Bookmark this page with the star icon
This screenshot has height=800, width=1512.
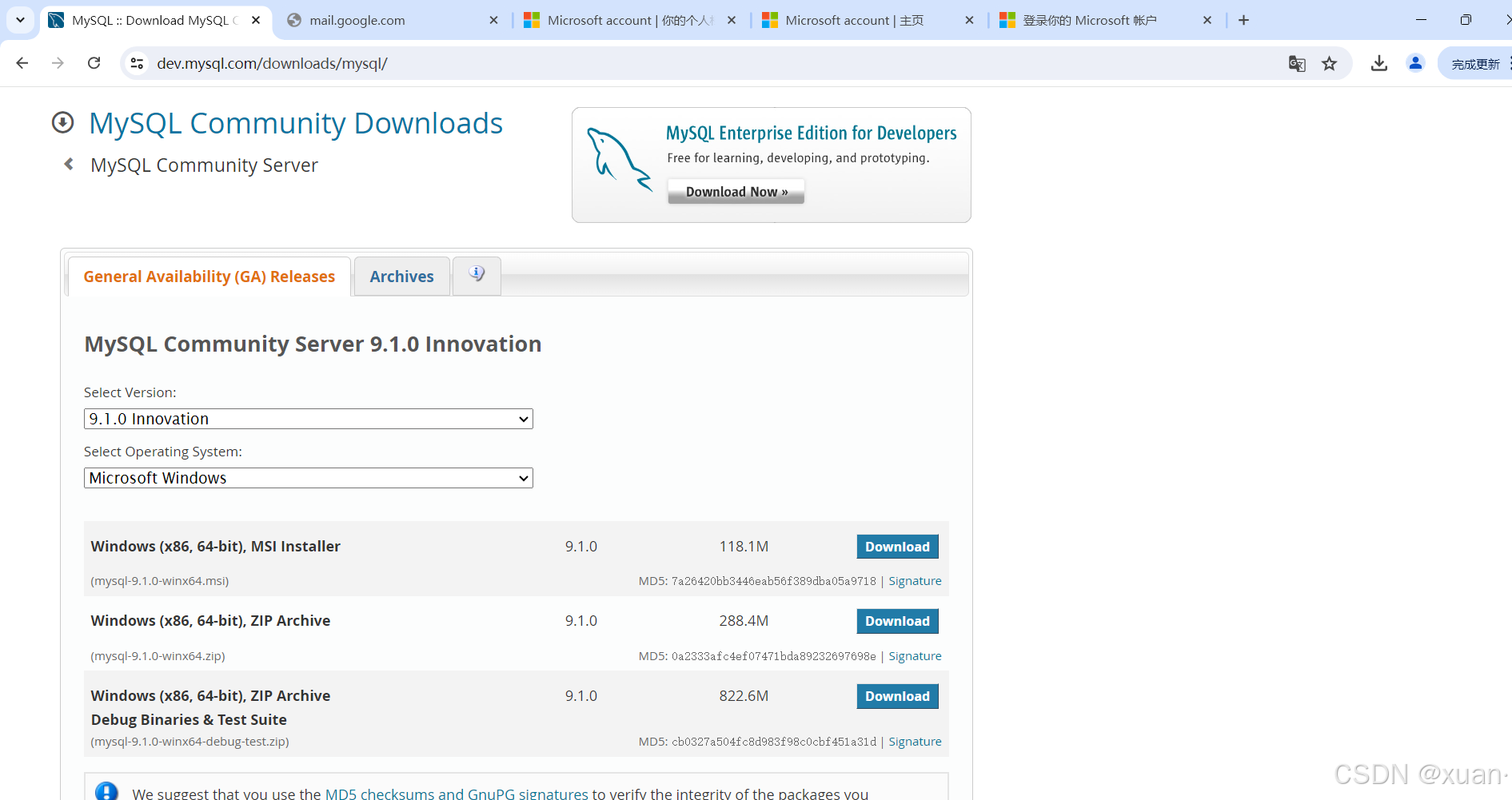coord(1330,63)
